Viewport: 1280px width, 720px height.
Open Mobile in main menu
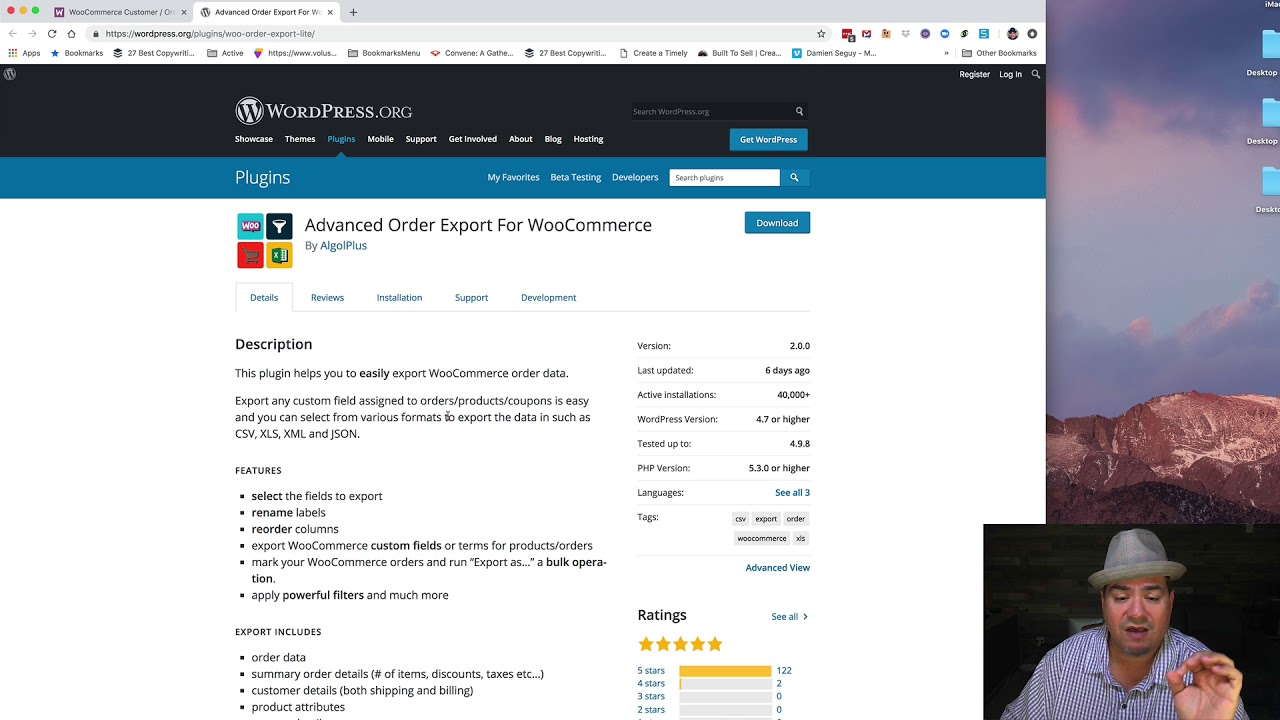pyautogui.click(x=380, y=139)
